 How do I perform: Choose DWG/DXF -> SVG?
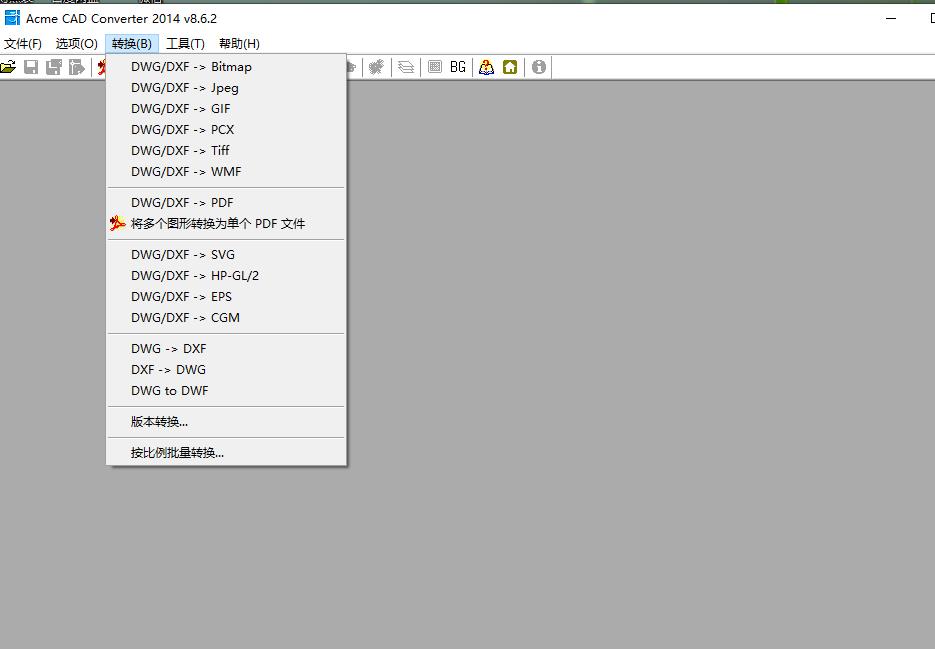click(x=226, y=255)
